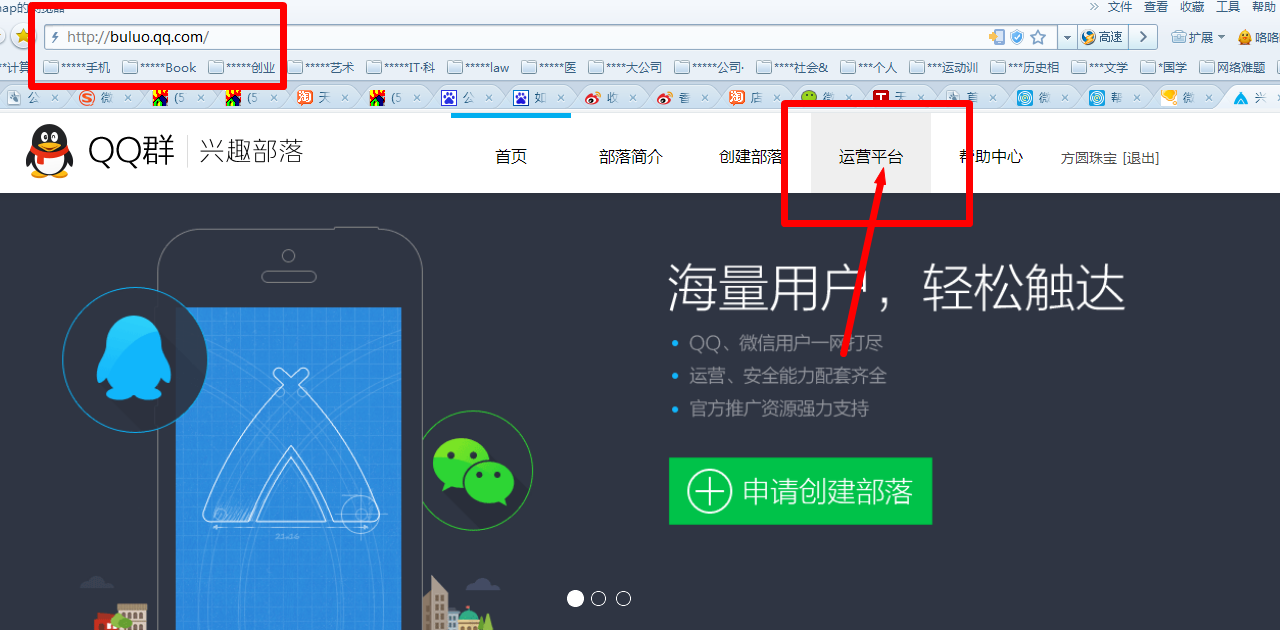
Task: Click the 海量用户，轻松触达 headline
Action: point(896,288)
